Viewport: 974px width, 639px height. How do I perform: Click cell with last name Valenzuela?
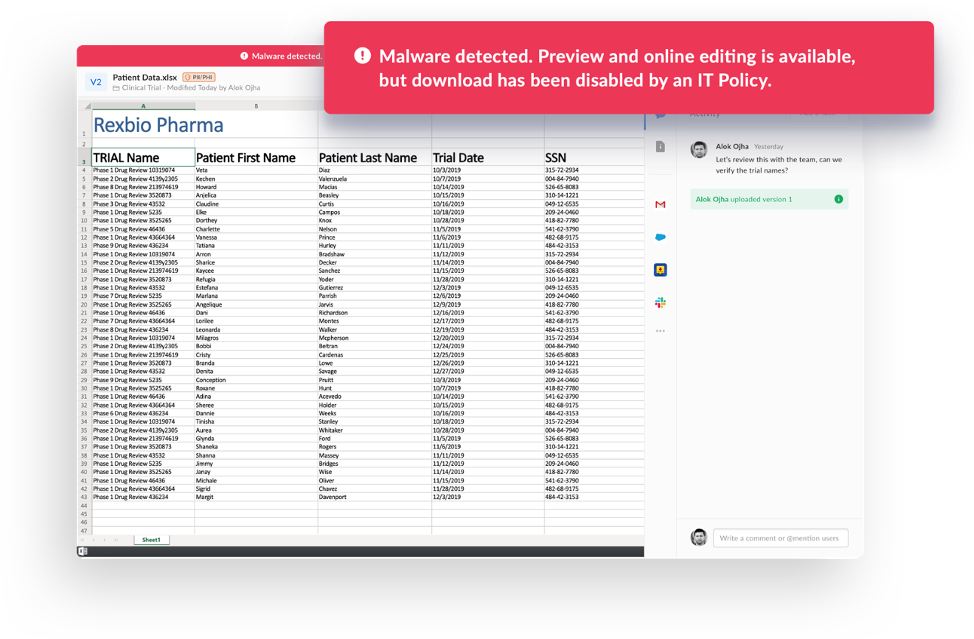(x=375, y=179)
